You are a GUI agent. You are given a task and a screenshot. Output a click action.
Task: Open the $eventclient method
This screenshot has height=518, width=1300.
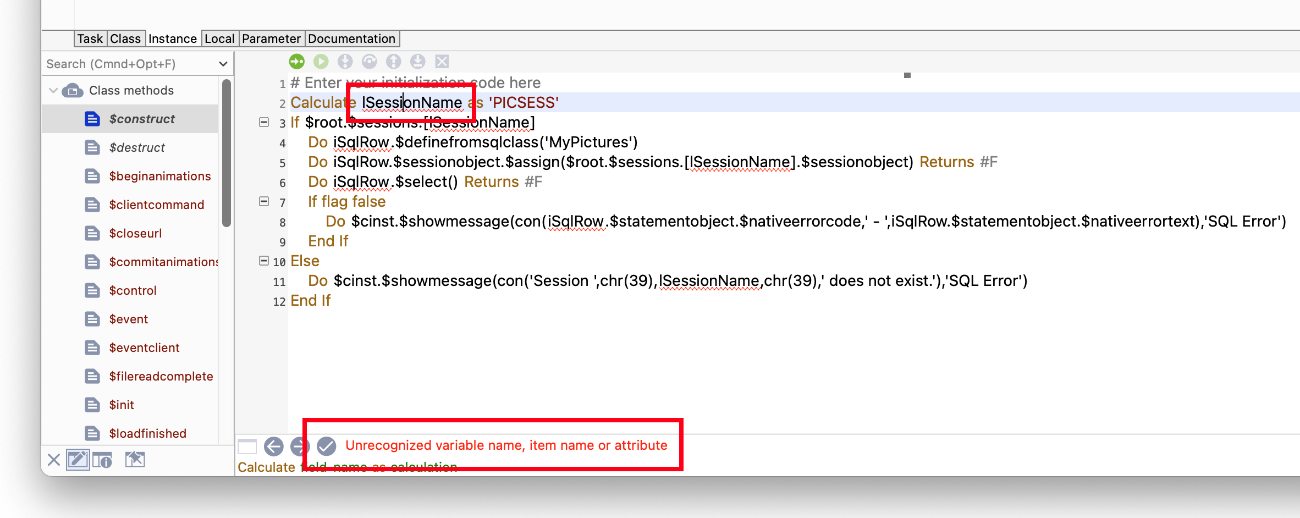[144, 348]
